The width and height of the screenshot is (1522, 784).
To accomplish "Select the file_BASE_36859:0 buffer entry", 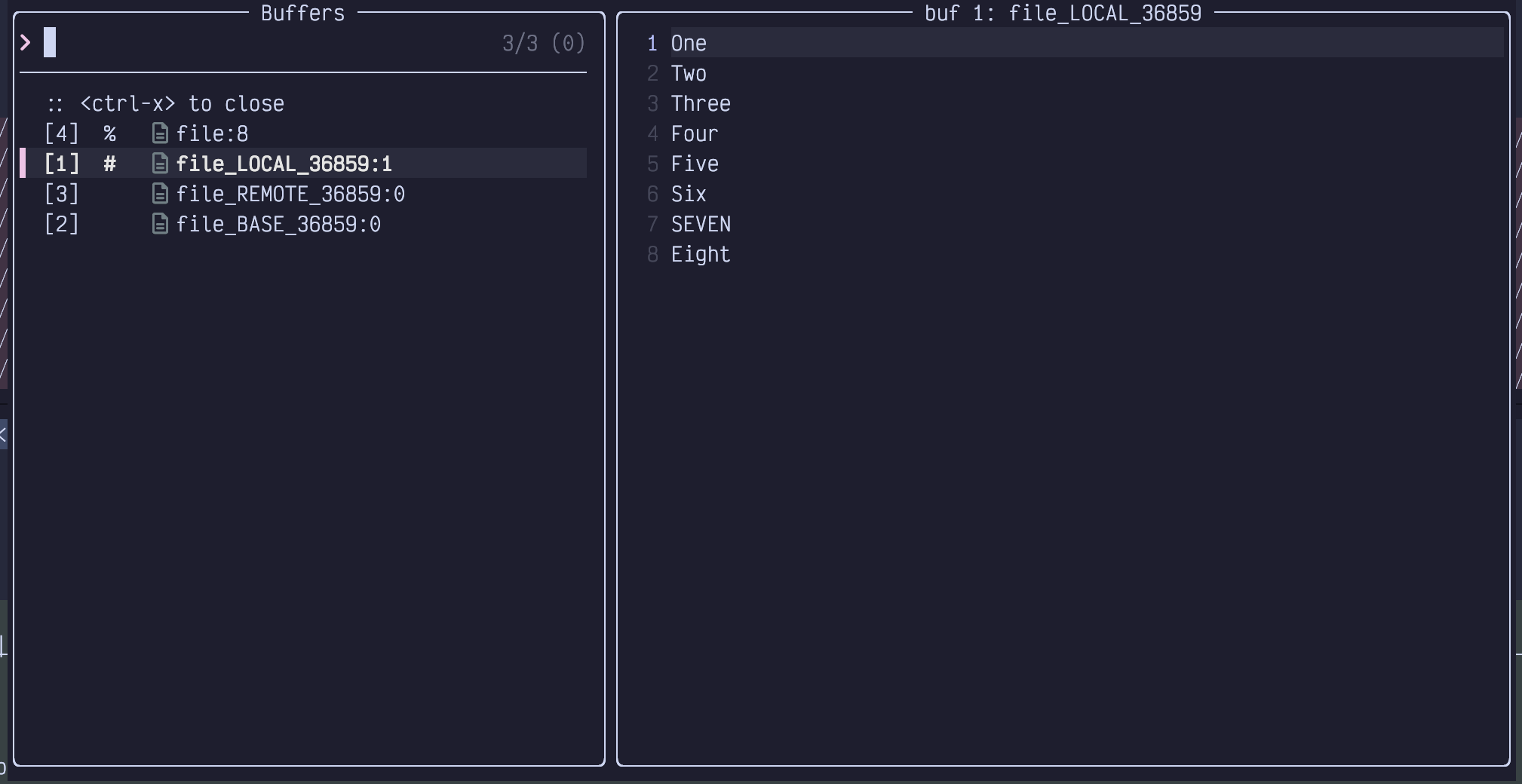I will 278,225.
